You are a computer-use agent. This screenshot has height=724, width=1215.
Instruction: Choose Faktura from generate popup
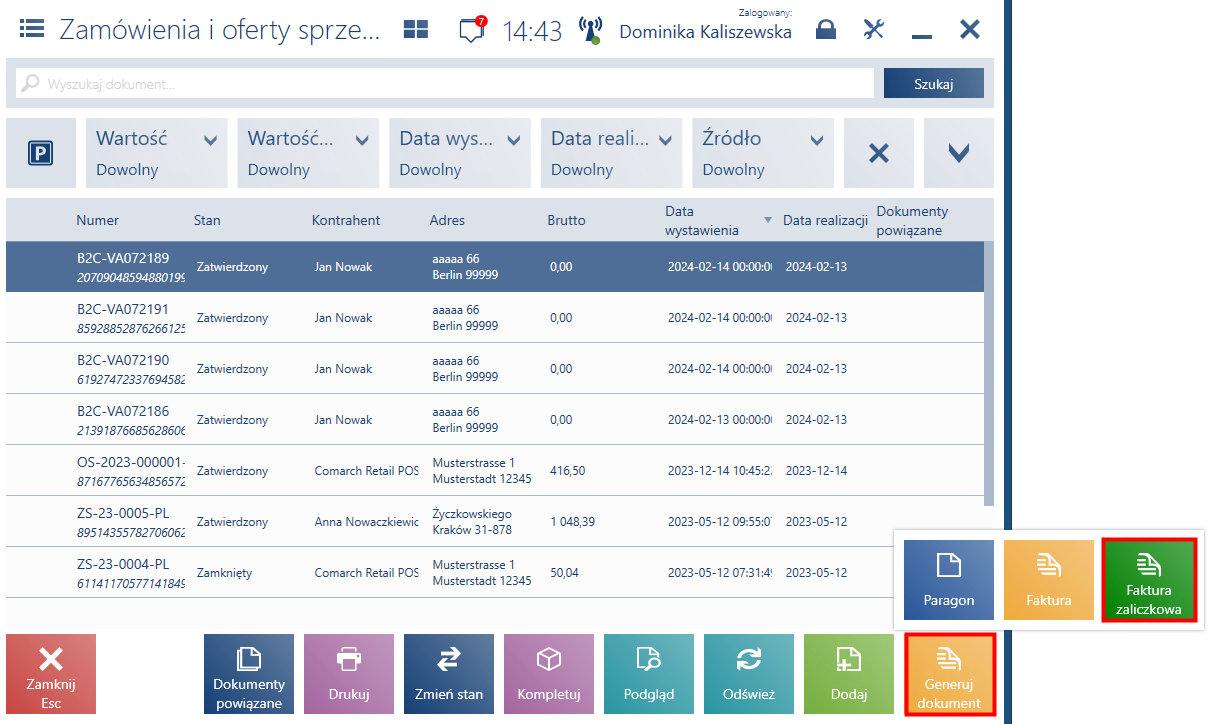1049,581
